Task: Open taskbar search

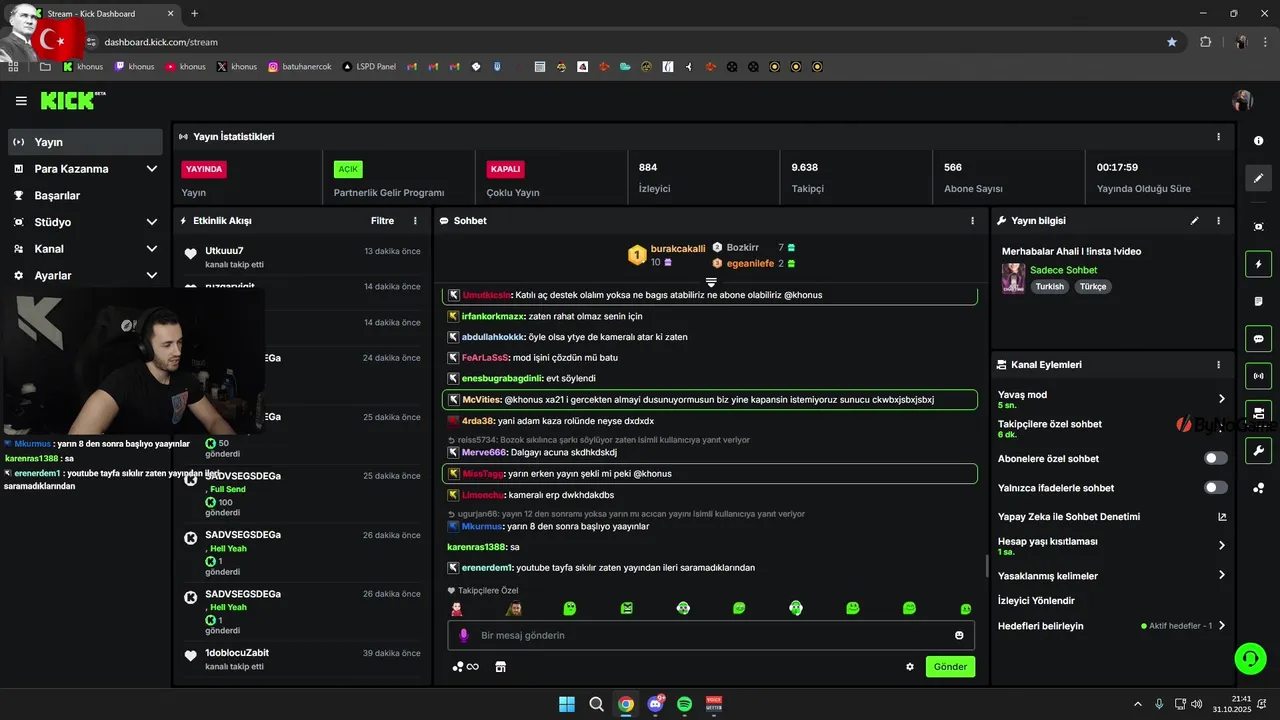Action: [x=596, y=704]
